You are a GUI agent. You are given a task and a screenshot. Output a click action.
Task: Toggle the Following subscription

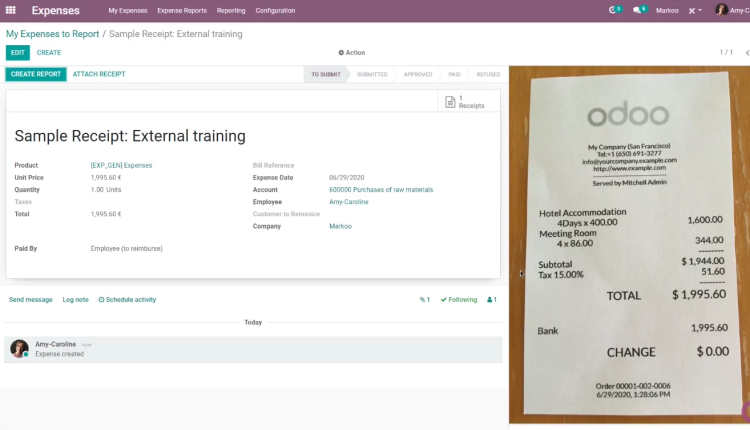(x=459, y=299)
